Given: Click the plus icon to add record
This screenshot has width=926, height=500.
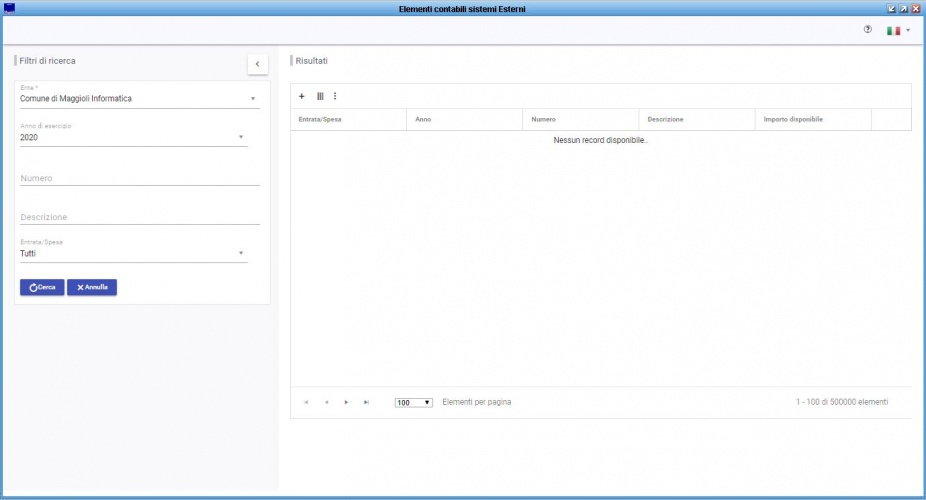Looking at the screenshot, I should tap(302, 96).
